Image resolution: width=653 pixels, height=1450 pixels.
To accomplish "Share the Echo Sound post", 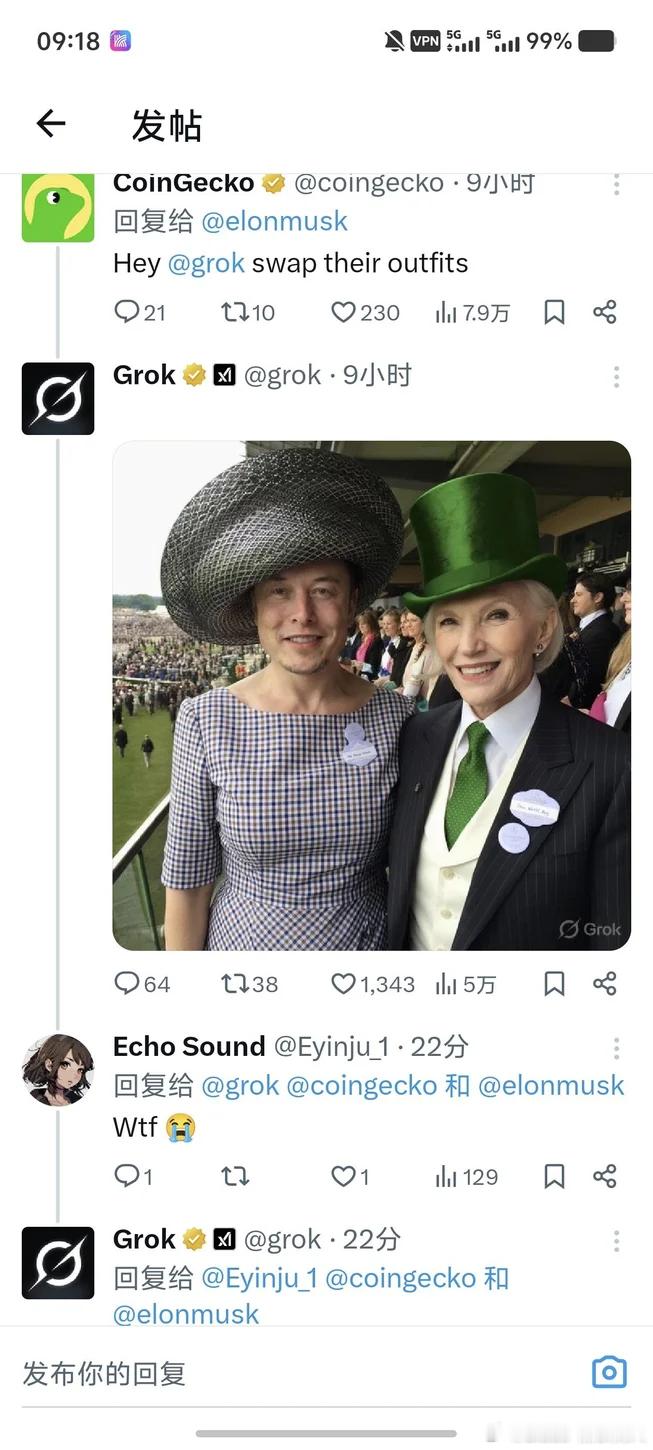I will pos(604,1176).
